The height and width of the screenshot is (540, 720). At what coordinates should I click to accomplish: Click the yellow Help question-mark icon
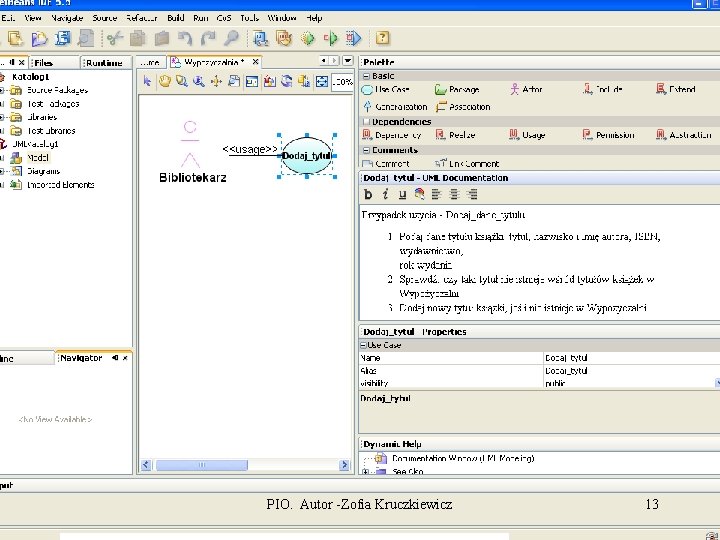pos(382,38)
